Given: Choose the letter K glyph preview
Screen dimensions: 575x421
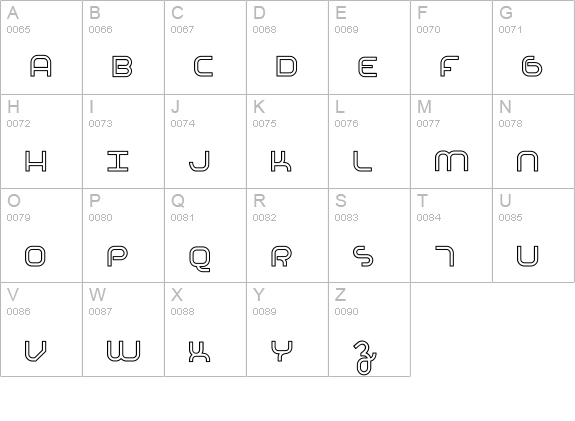Looking at the screenshot, I should (x=281, y=161).
